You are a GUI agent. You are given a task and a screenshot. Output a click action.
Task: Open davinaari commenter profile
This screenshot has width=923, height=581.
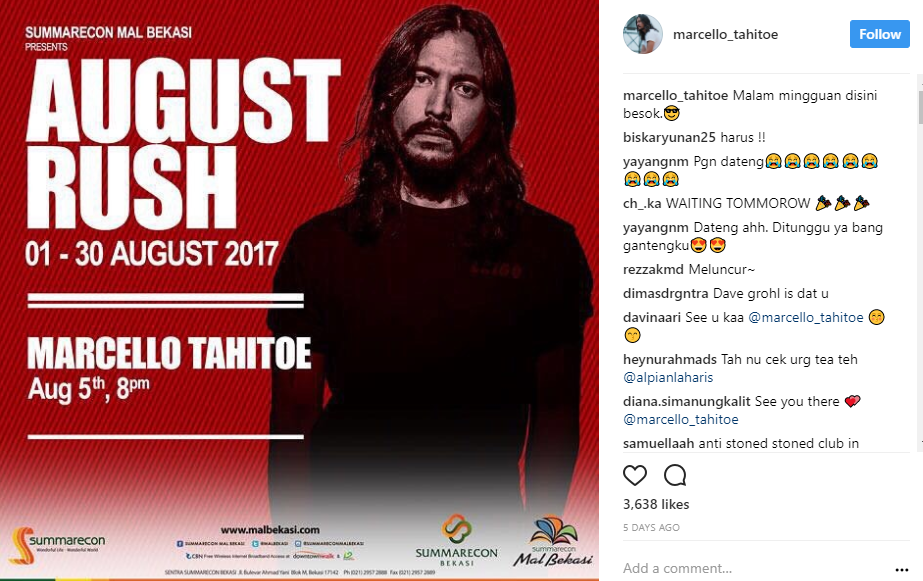(652, 317)
